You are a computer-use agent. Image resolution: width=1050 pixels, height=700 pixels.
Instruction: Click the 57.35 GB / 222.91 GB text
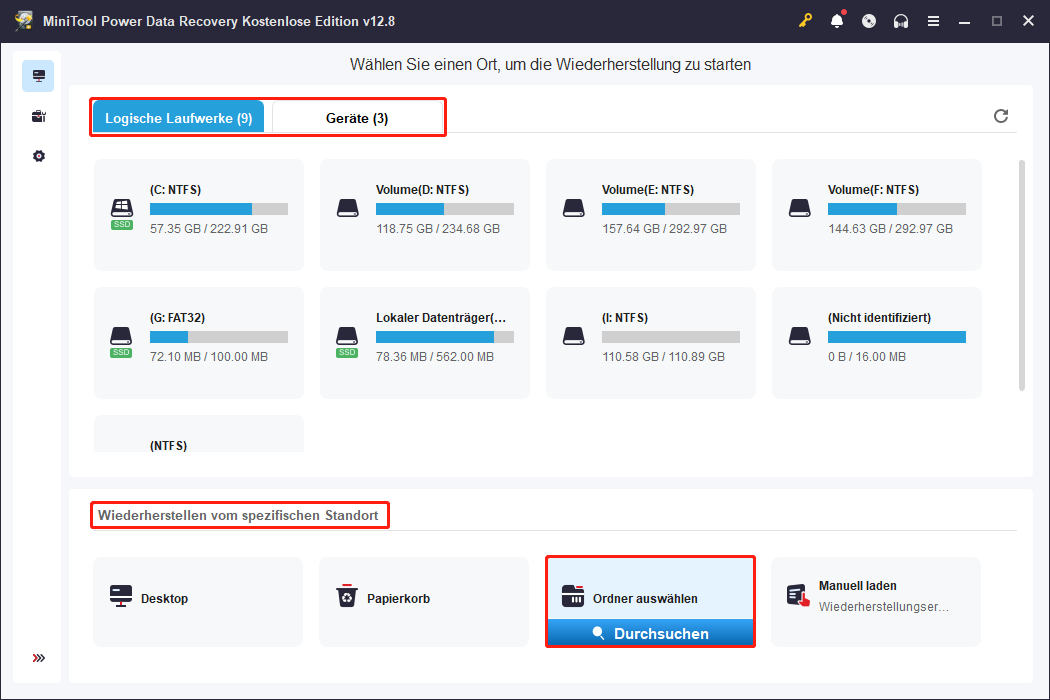209,228
